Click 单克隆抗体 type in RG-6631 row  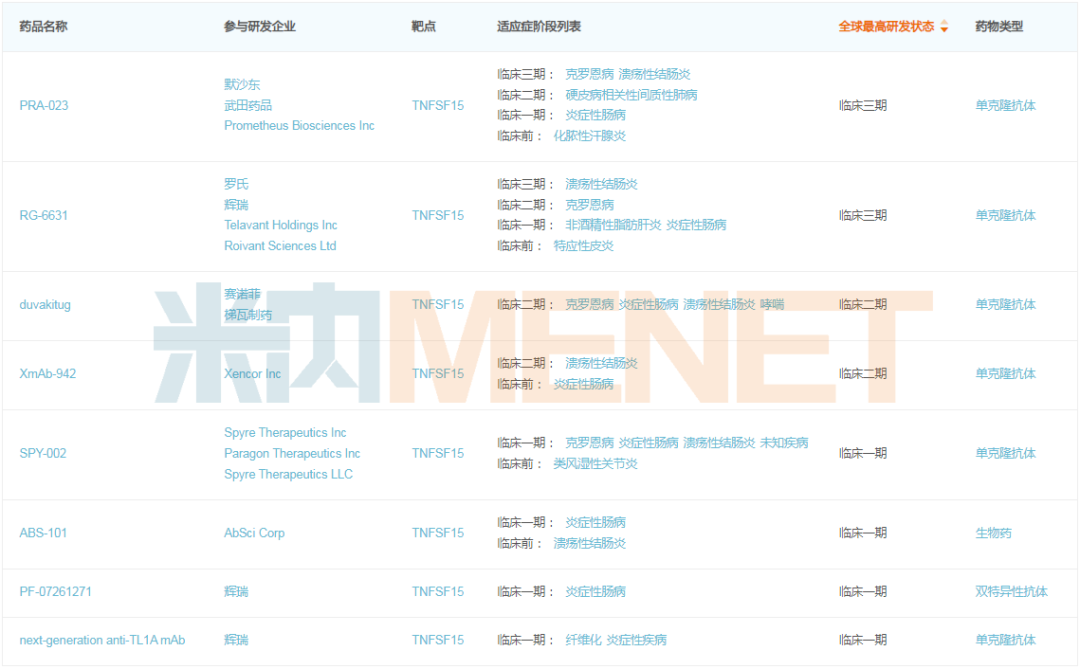pos(1006,215)
